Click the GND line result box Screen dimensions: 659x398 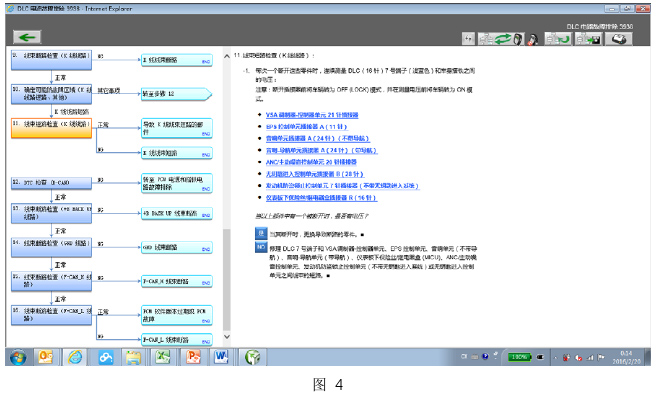coord(177,248)
